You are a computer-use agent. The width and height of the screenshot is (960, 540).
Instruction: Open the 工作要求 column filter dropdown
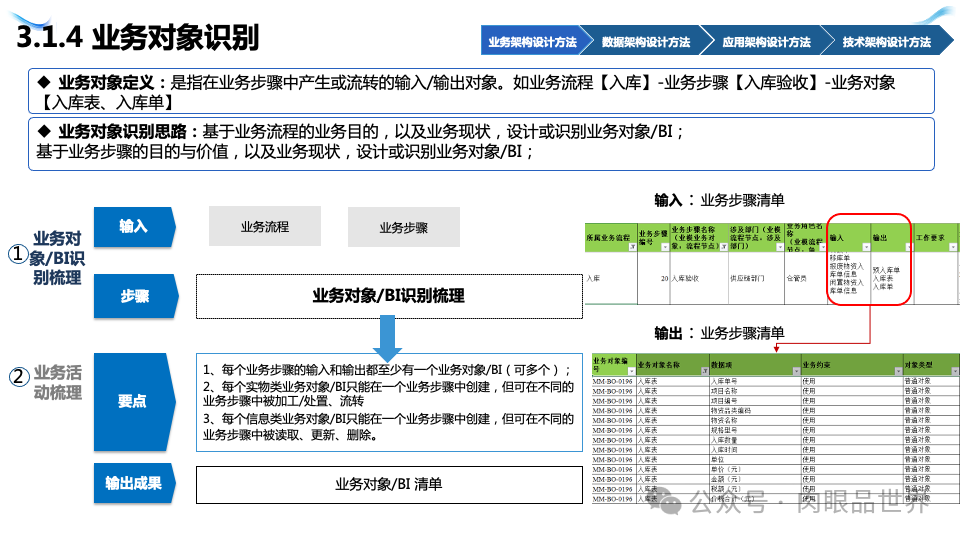pos(953,247)
